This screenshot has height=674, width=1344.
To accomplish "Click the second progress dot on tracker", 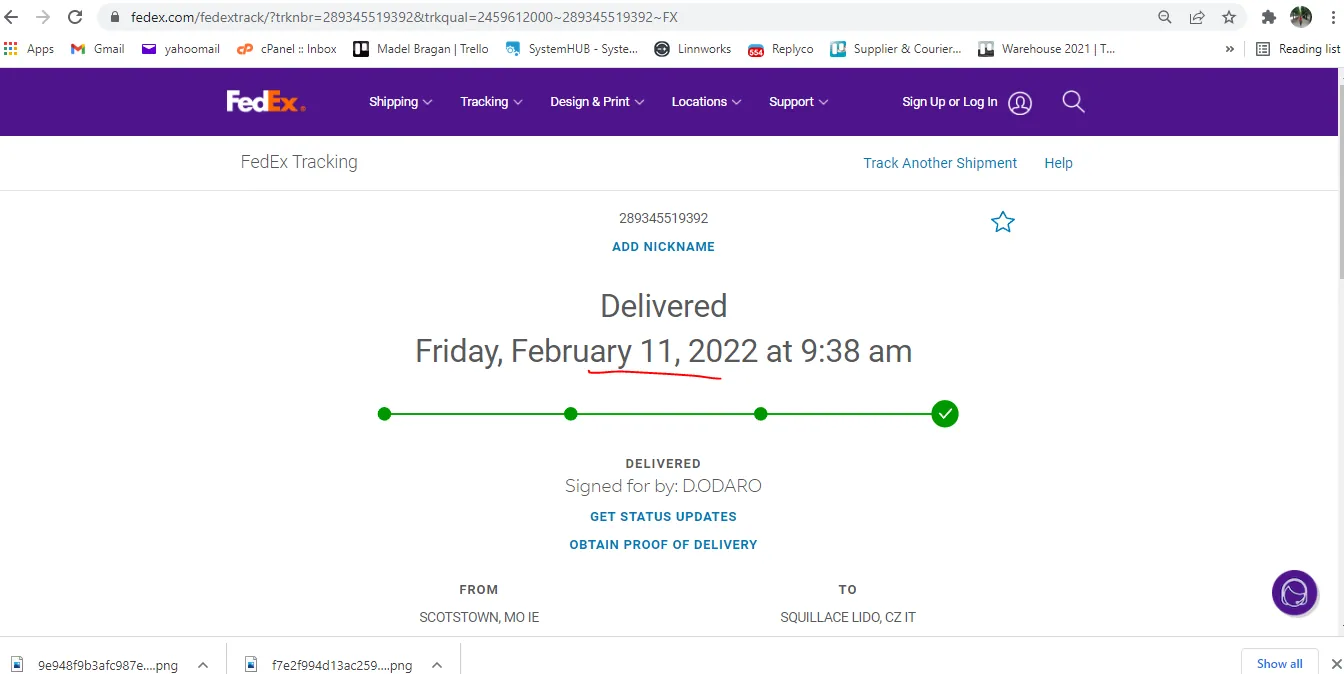I will click(570, 413).
